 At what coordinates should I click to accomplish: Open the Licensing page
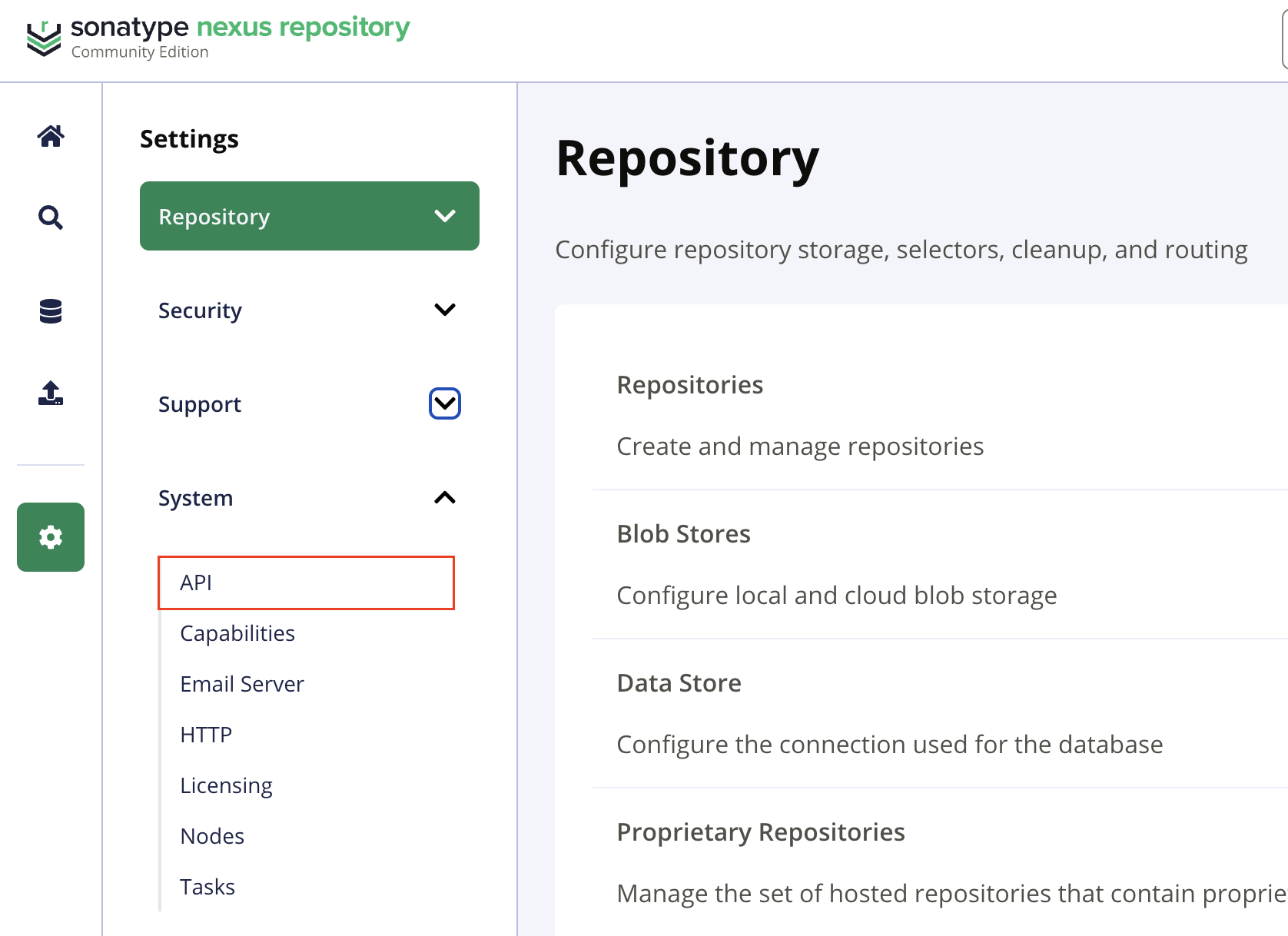(226, 785)
